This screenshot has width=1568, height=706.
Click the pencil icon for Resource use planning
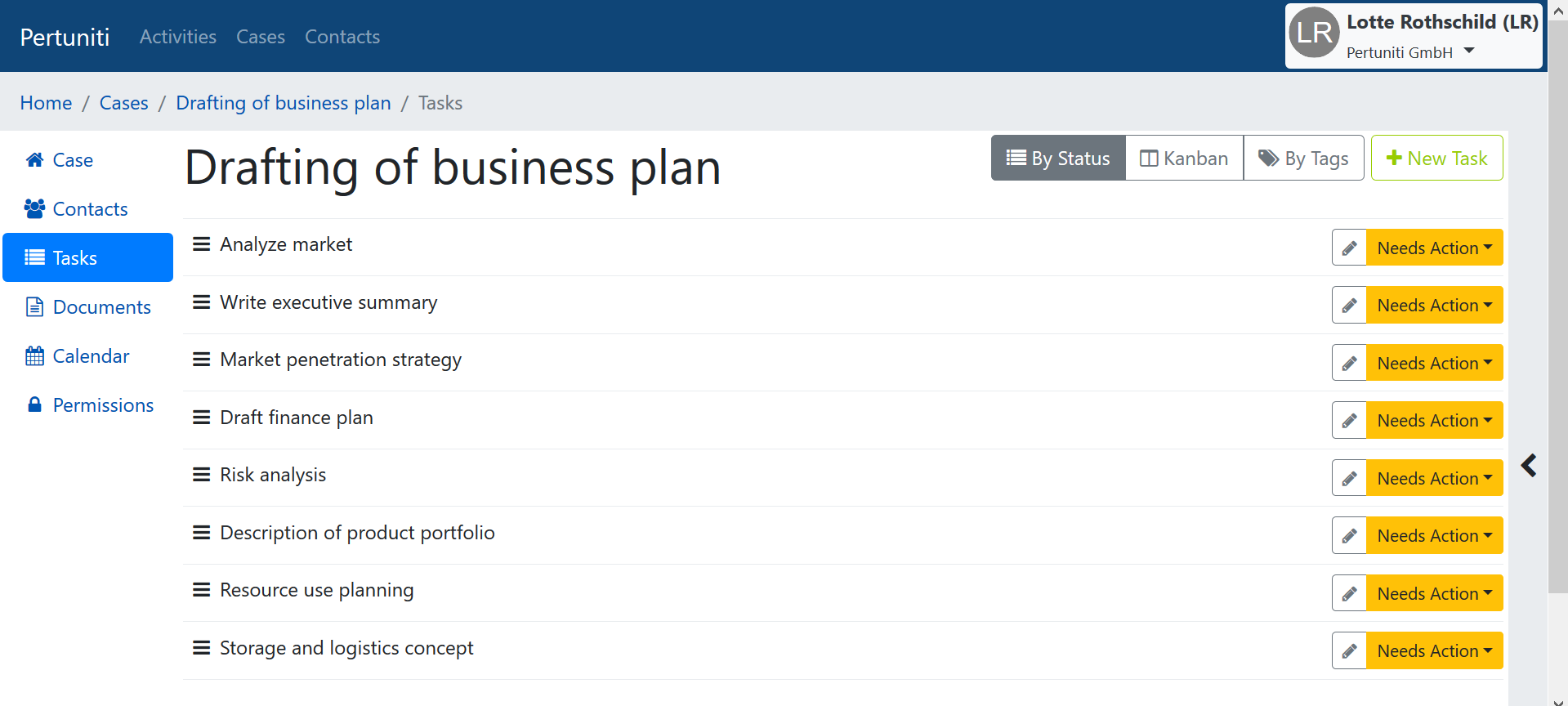[x=1349, y=593]
